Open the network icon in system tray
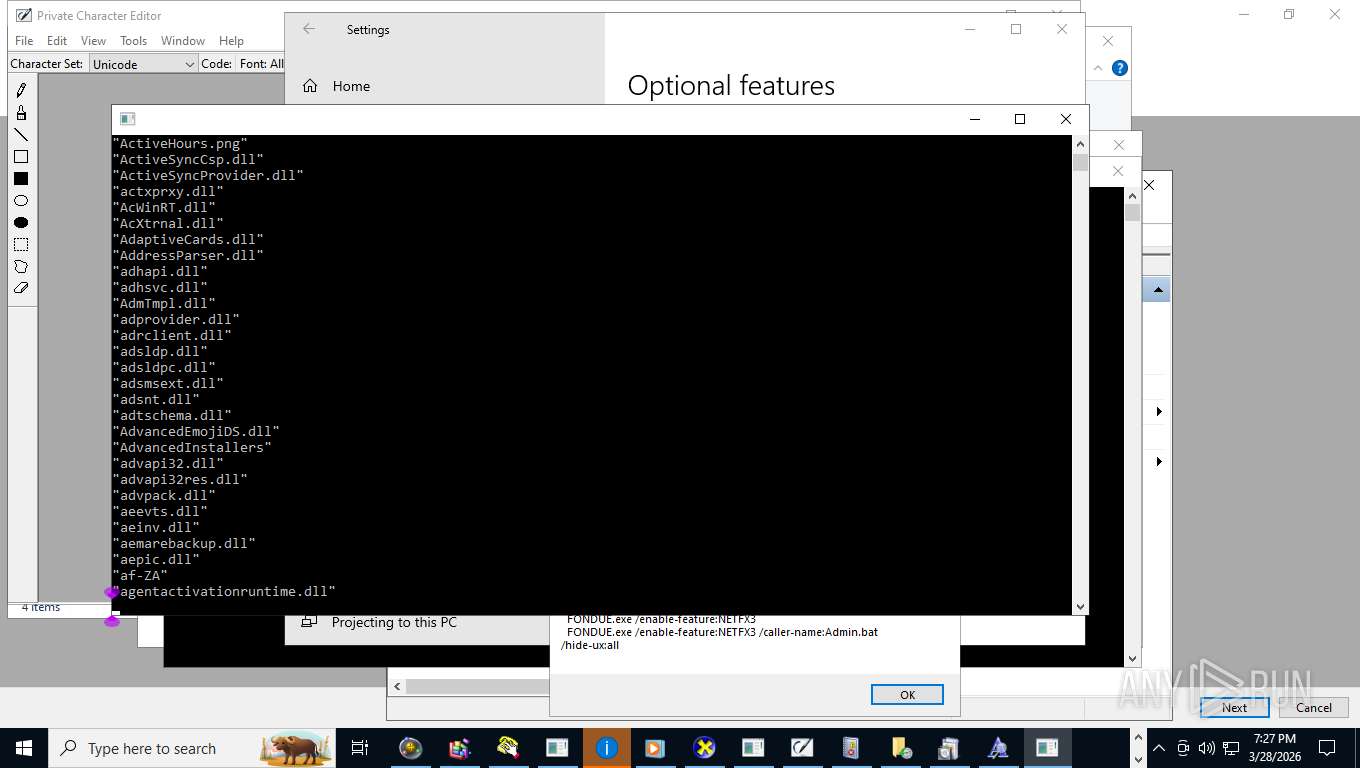 click(x=1231, y=748)
